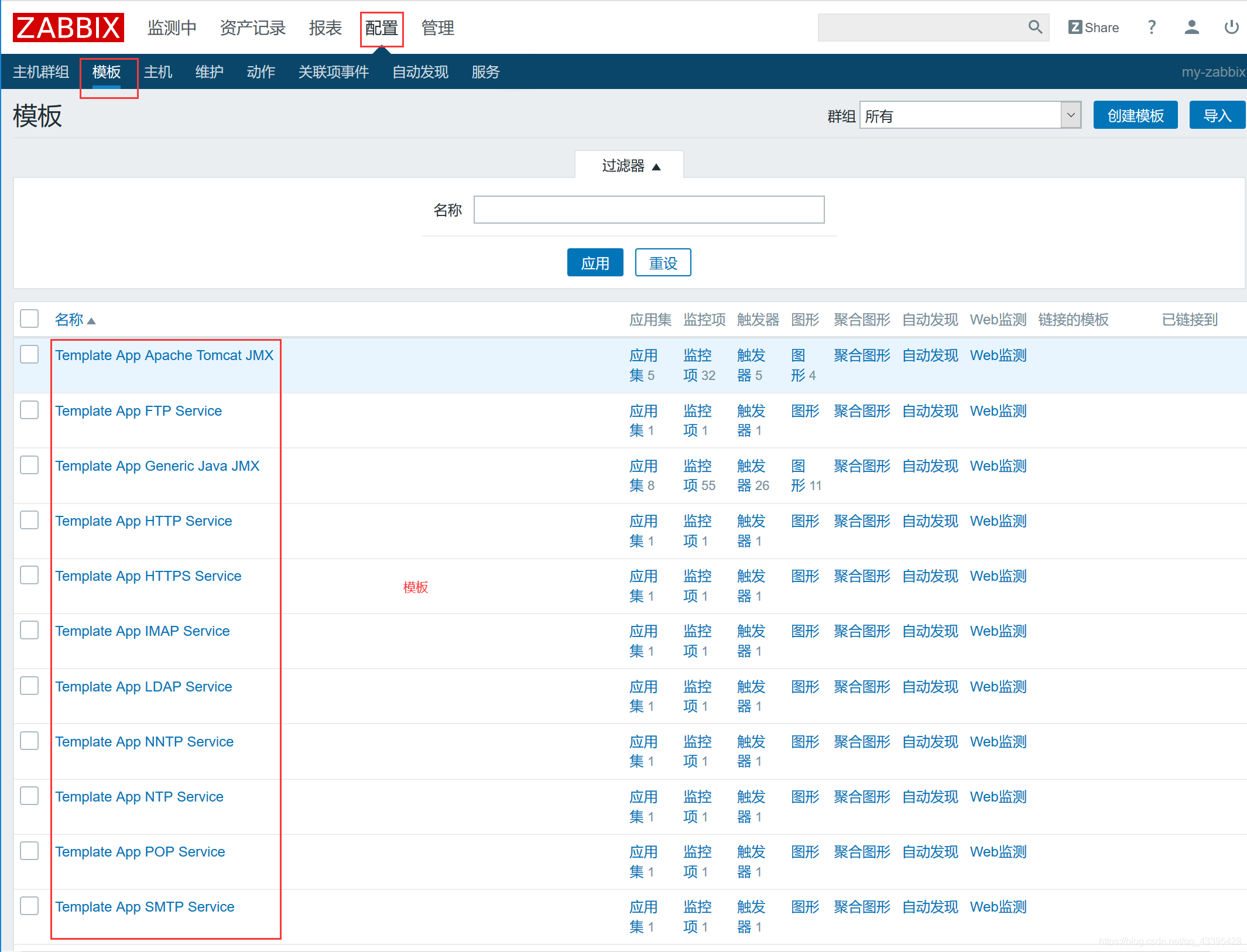
Task: Switch to the 主机群组 submenu tab
Action: (x=41, y=72)
